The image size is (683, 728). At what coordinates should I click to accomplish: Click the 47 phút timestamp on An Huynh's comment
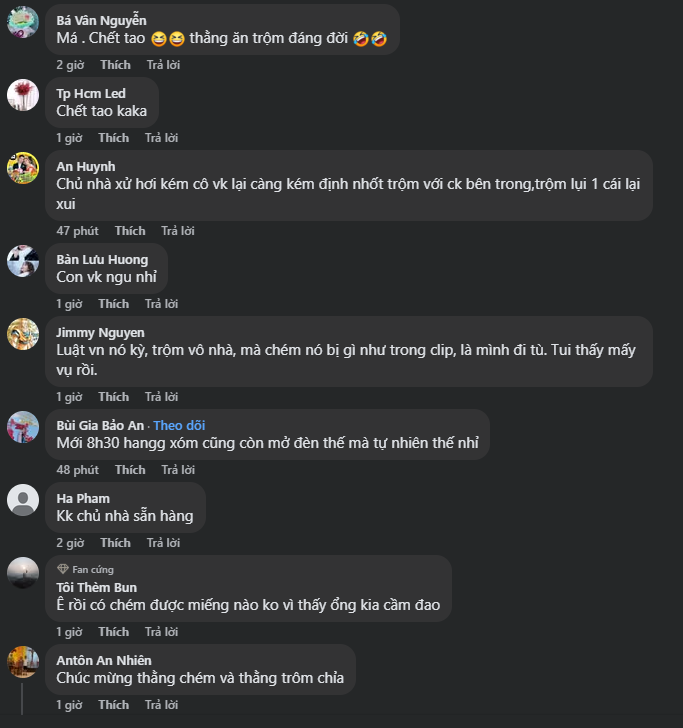point(77,231)
